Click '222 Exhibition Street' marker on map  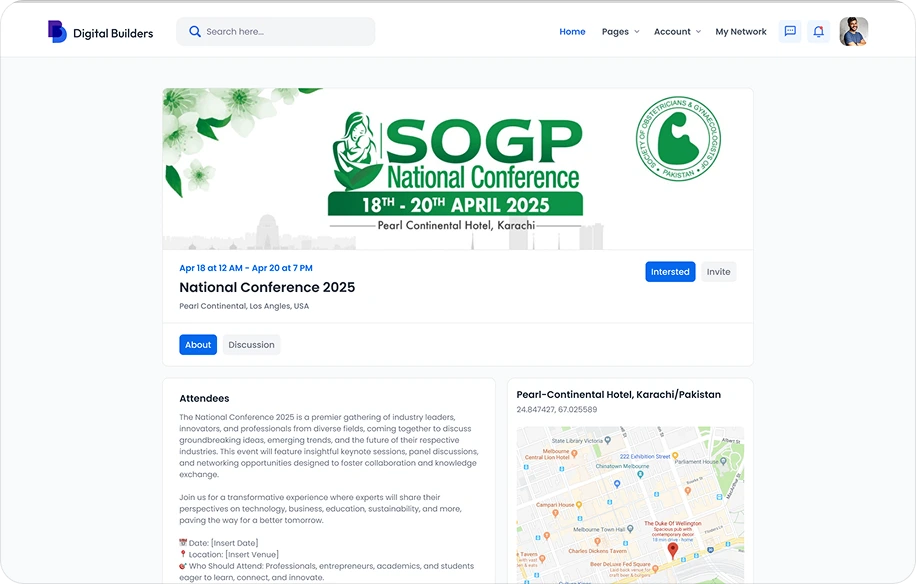pyautogui.click(x=675, y=456)
